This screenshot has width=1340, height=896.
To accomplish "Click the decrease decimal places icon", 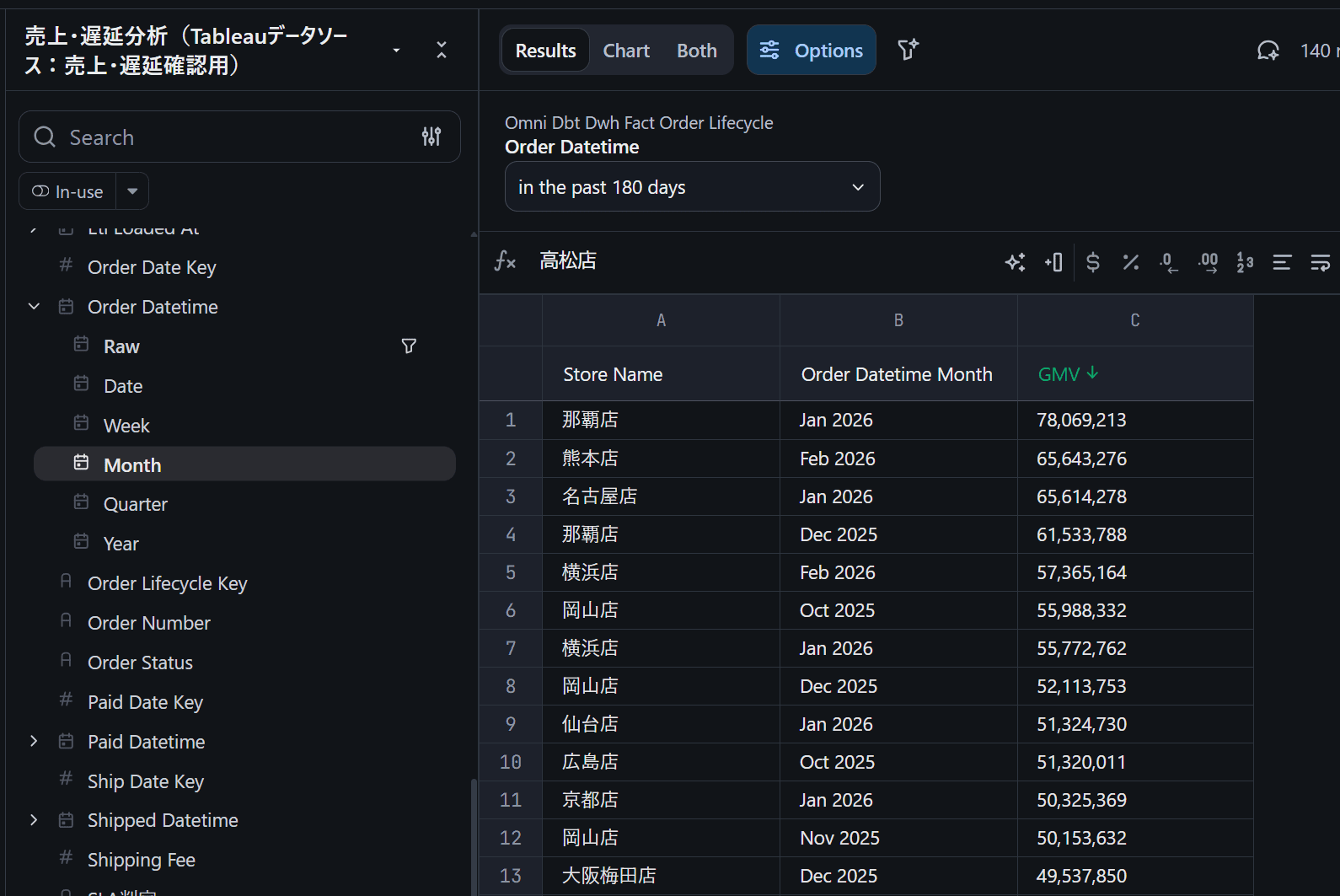I will (x=1168, y=262).
